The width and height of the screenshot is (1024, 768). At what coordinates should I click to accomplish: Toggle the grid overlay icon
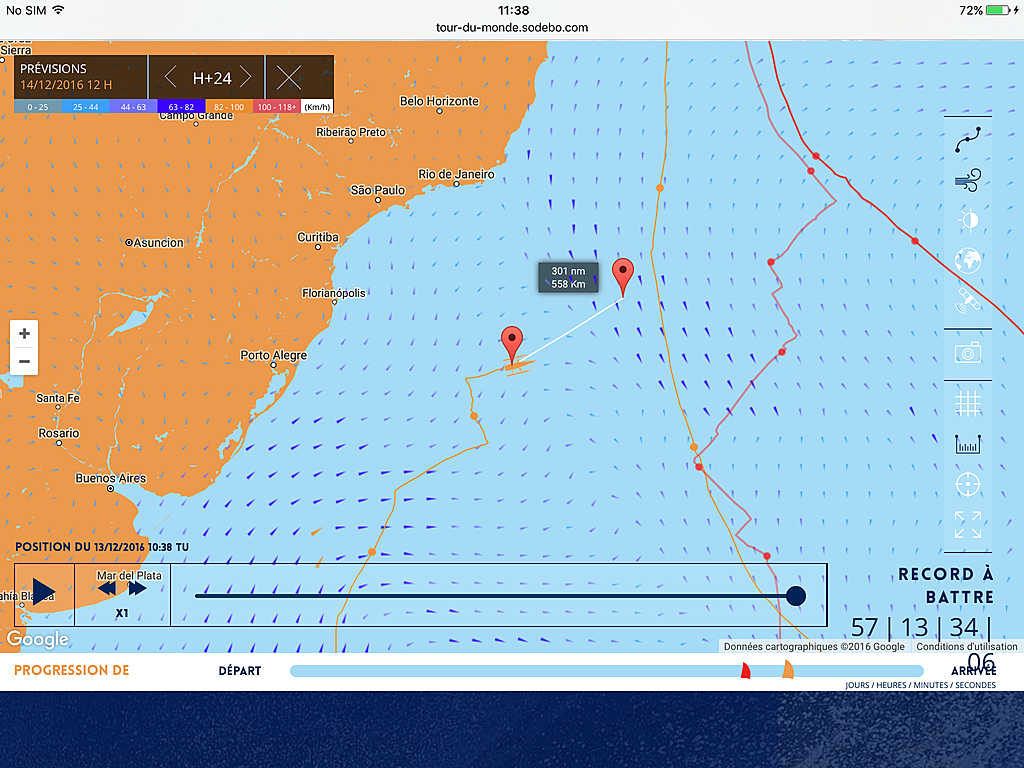(968, 403)
